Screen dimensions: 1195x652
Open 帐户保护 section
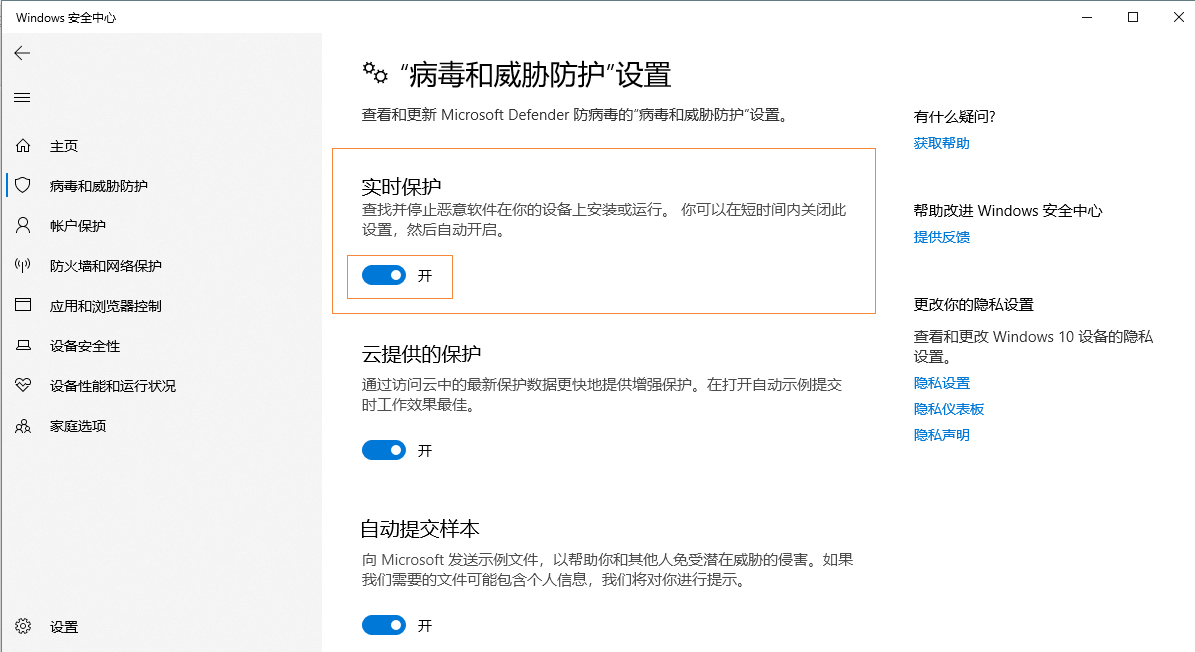coord(78,226)
